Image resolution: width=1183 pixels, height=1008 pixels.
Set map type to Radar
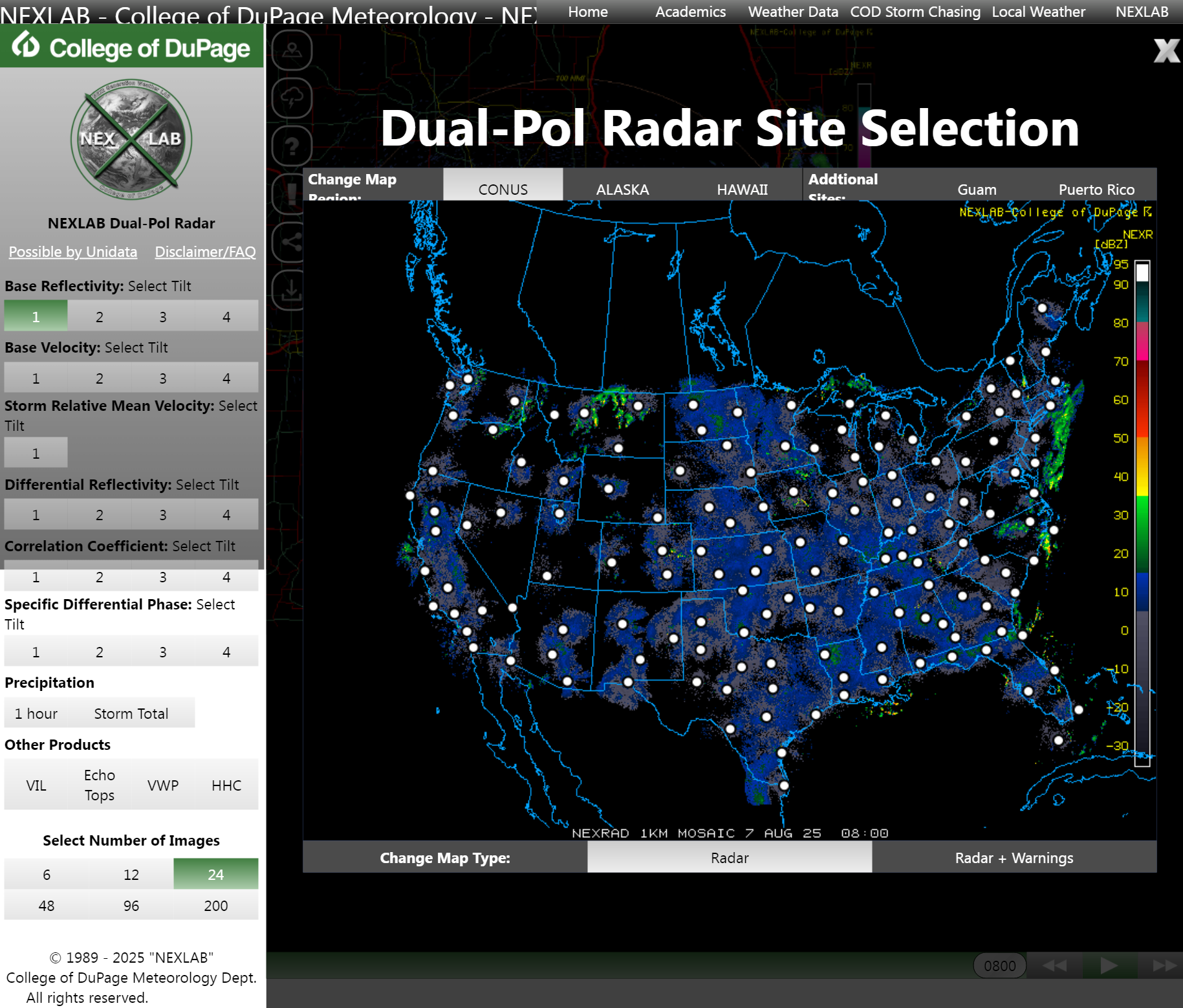[x=730, y=857]
